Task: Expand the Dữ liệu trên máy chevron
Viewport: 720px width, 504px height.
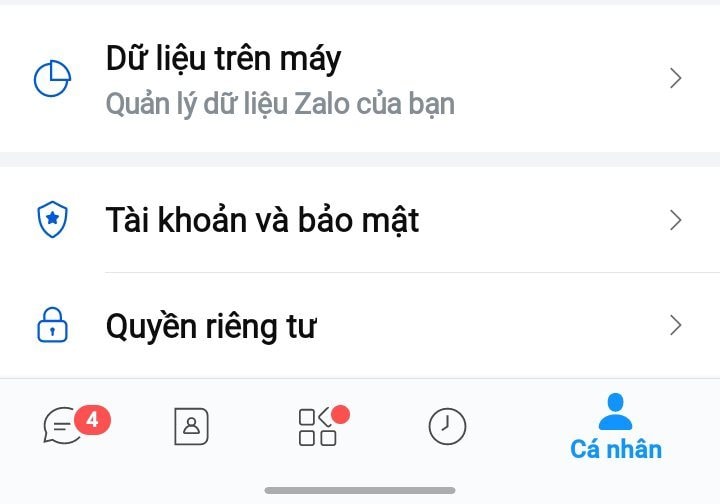Action: pyautogui.click(x=675, y=79)
